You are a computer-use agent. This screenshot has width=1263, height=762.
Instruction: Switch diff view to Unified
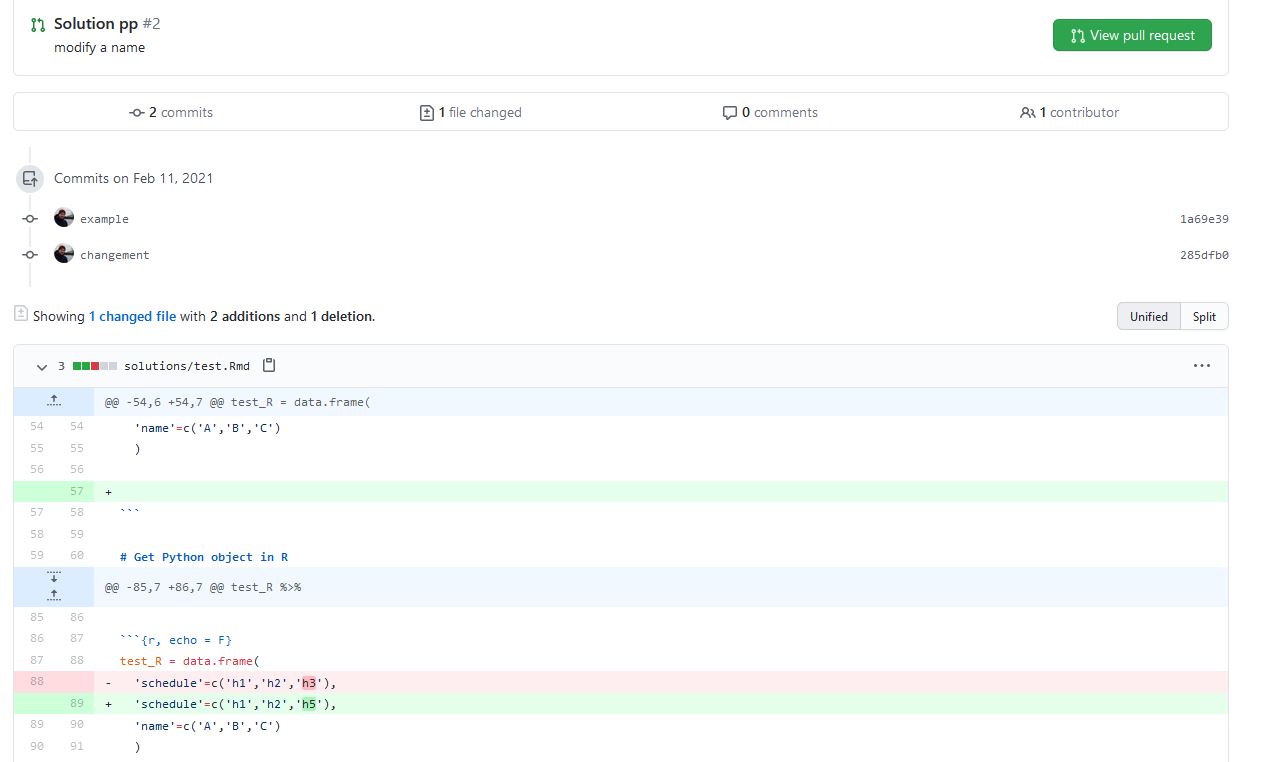coord(1148,316)
